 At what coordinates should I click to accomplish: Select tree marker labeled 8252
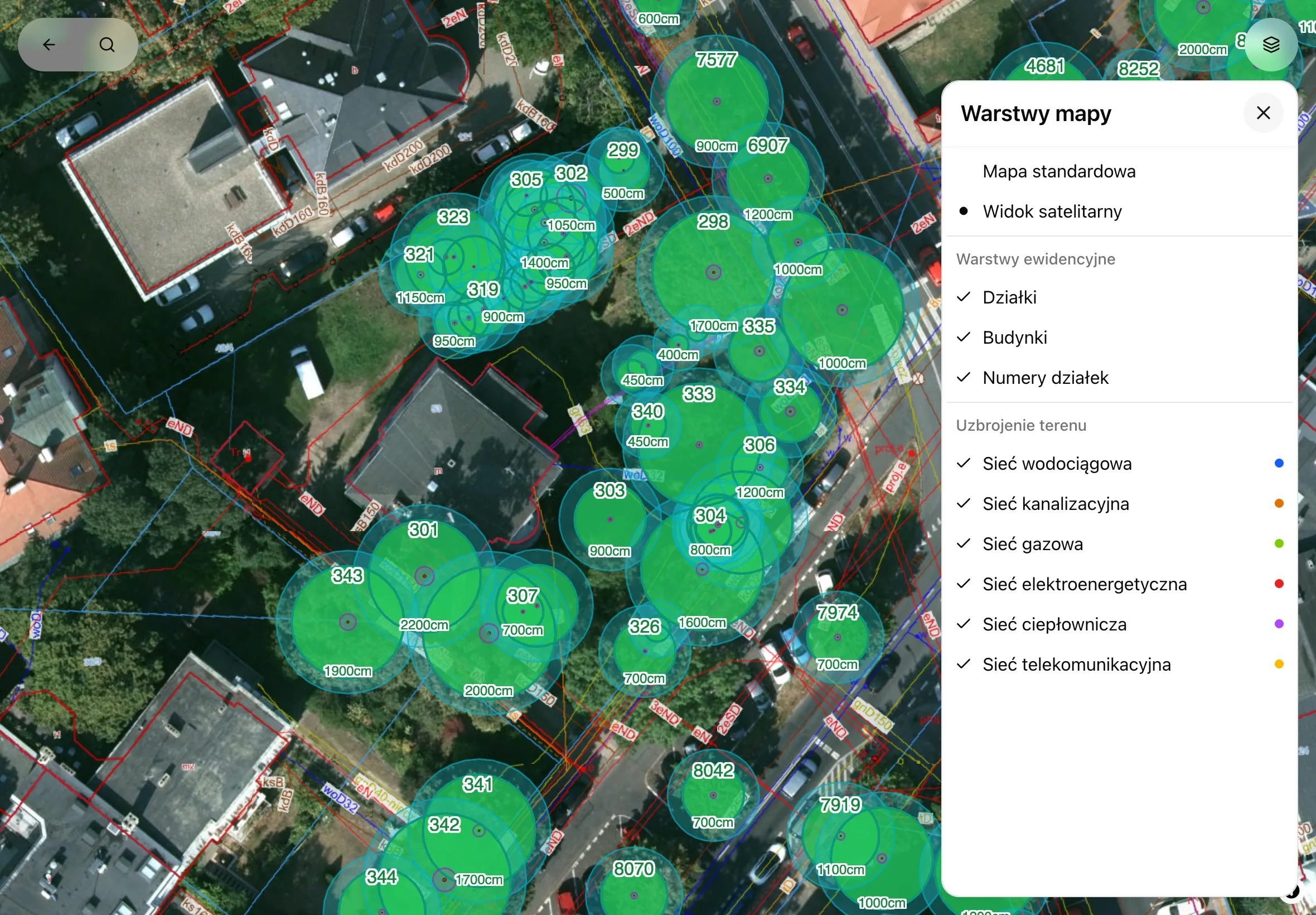(1138, 69)
